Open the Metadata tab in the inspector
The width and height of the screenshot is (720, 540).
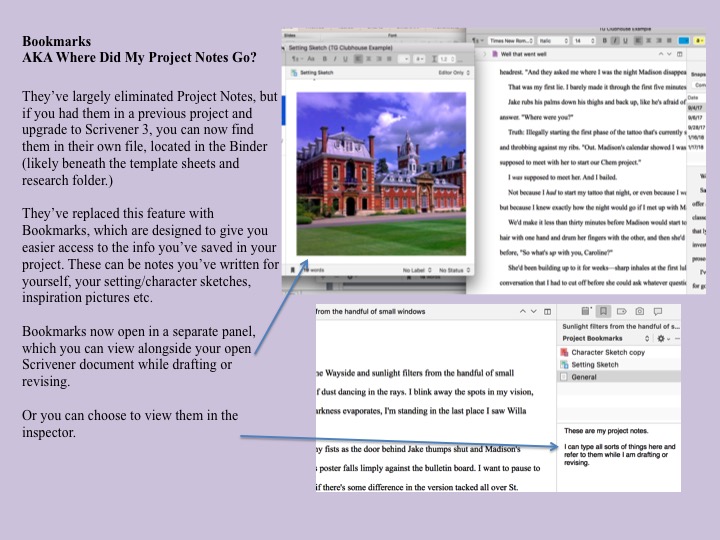(x=622, y=311)
